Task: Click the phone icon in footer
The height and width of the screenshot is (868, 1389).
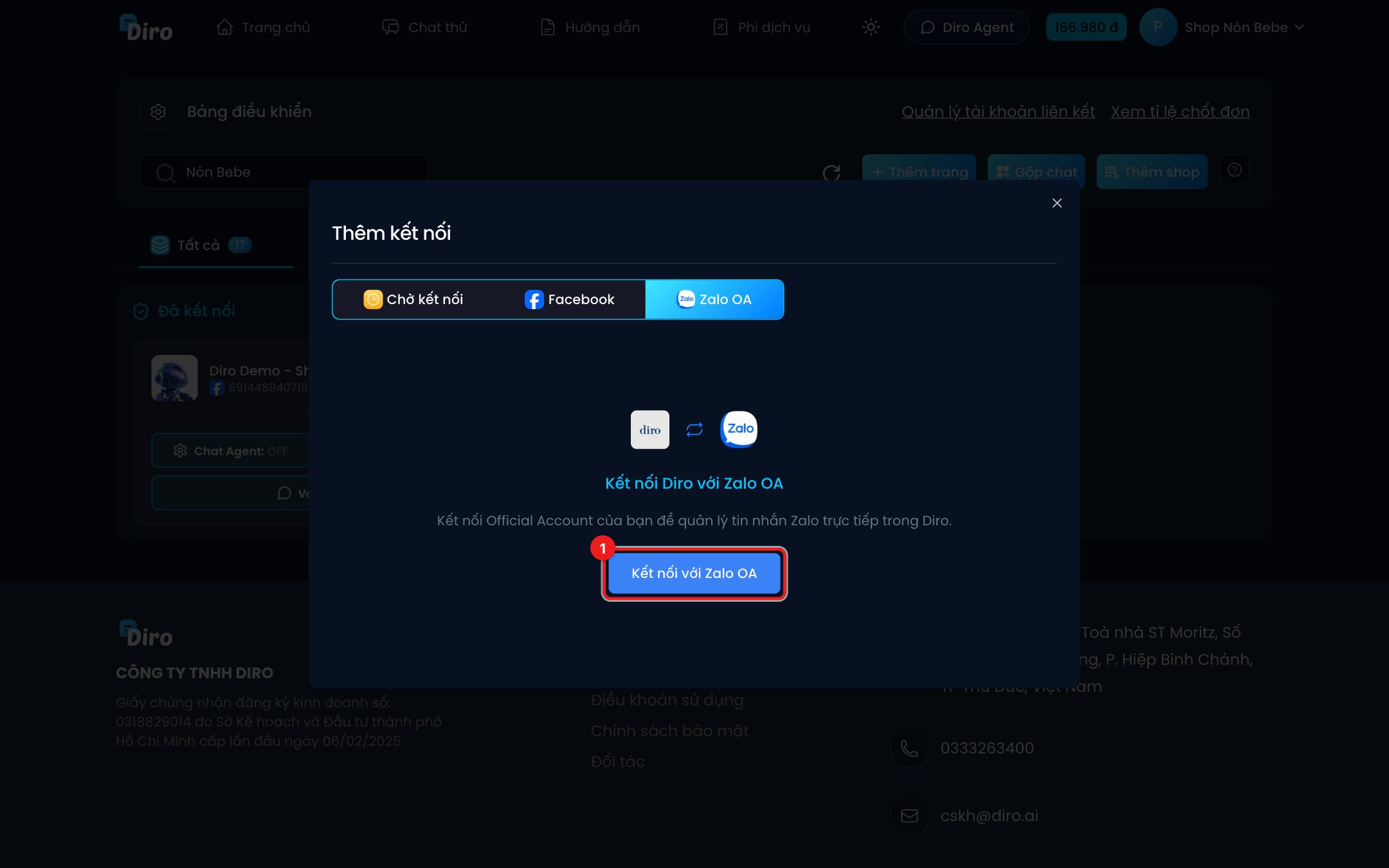Action: coord(909,748)
